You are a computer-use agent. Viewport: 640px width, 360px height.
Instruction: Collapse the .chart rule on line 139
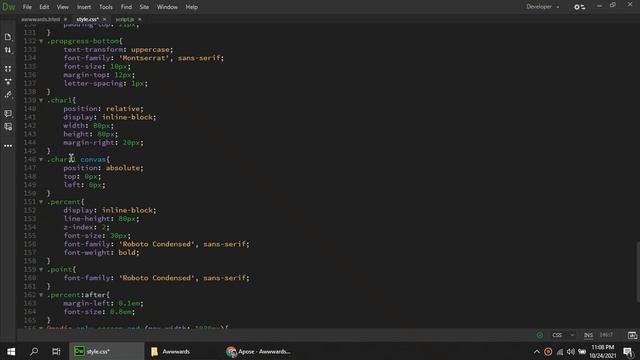[41, 100]
